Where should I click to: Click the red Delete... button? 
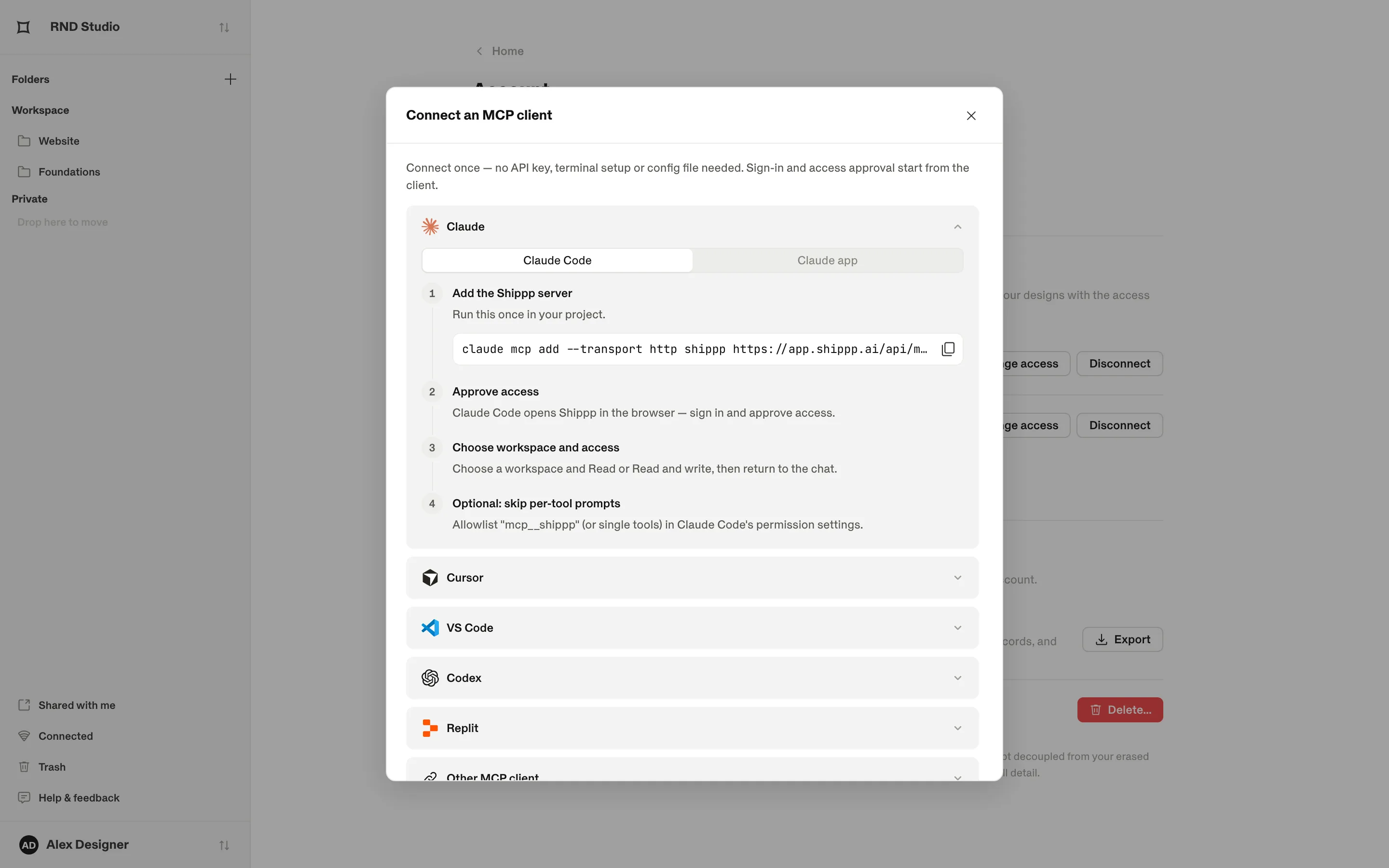click(x=1120, y=709)
